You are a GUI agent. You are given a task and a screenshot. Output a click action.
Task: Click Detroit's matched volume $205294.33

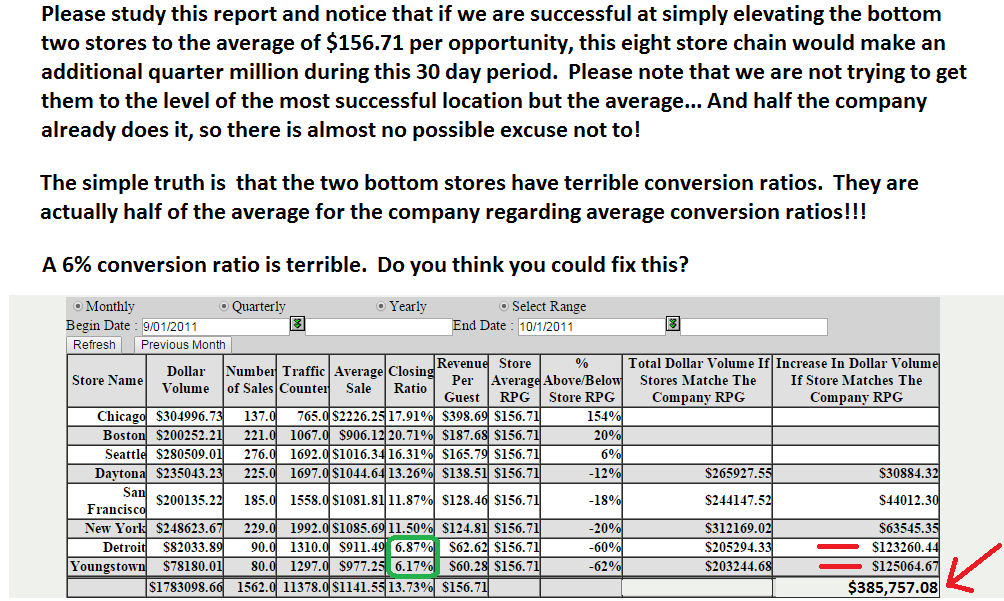(x=698, y=548)
